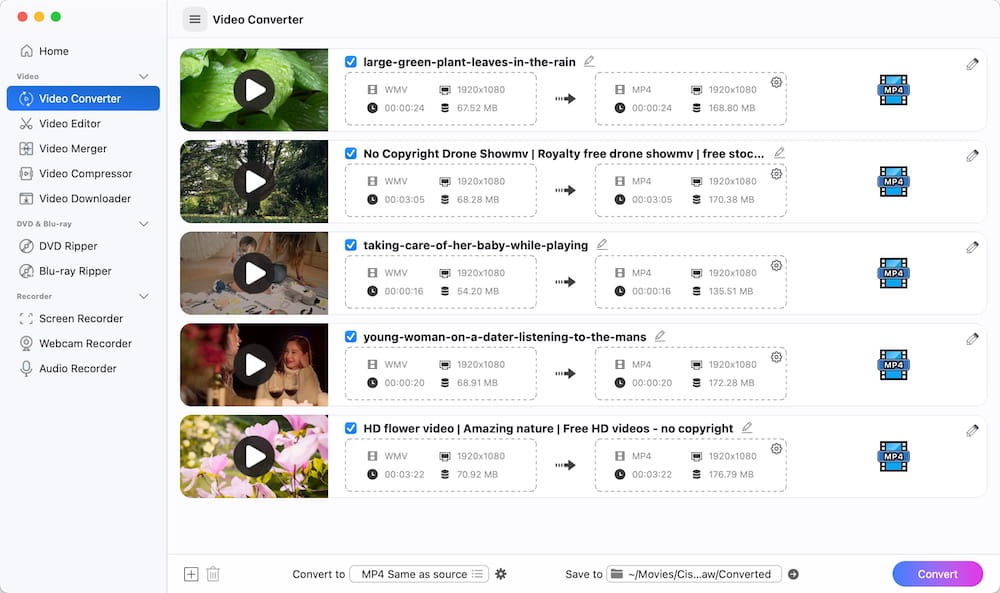Uncheck taking-care-of-her-baby-while-playing video

pyautogui.click(x=351, y=245)
